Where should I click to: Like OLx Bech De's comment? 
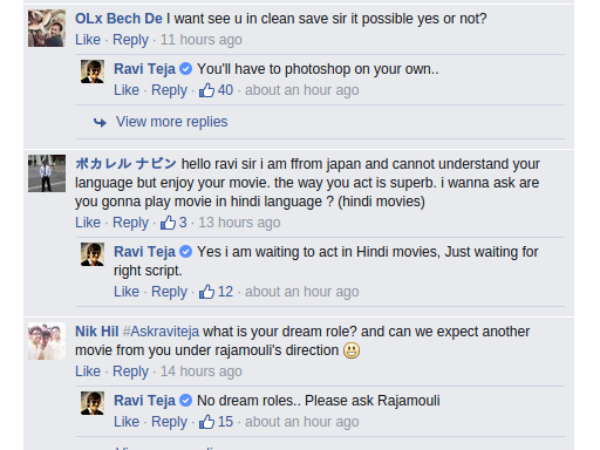[x=88, y=40]
